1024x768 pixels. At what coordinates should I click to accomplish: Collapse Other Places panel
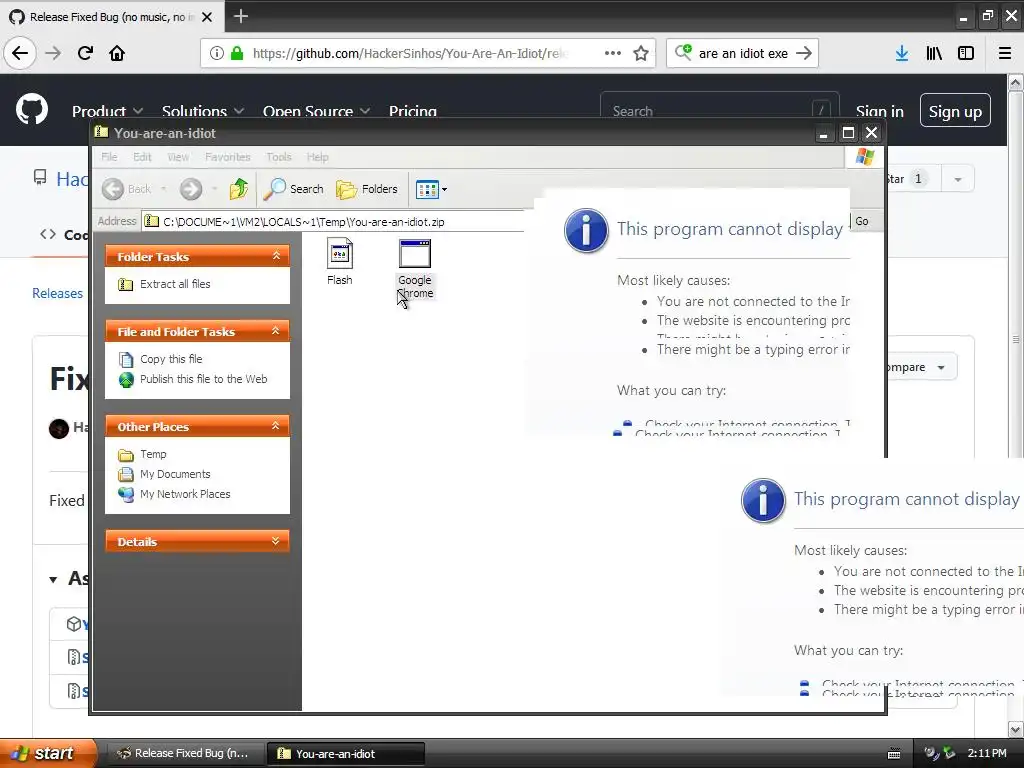[x=276, y=426]
